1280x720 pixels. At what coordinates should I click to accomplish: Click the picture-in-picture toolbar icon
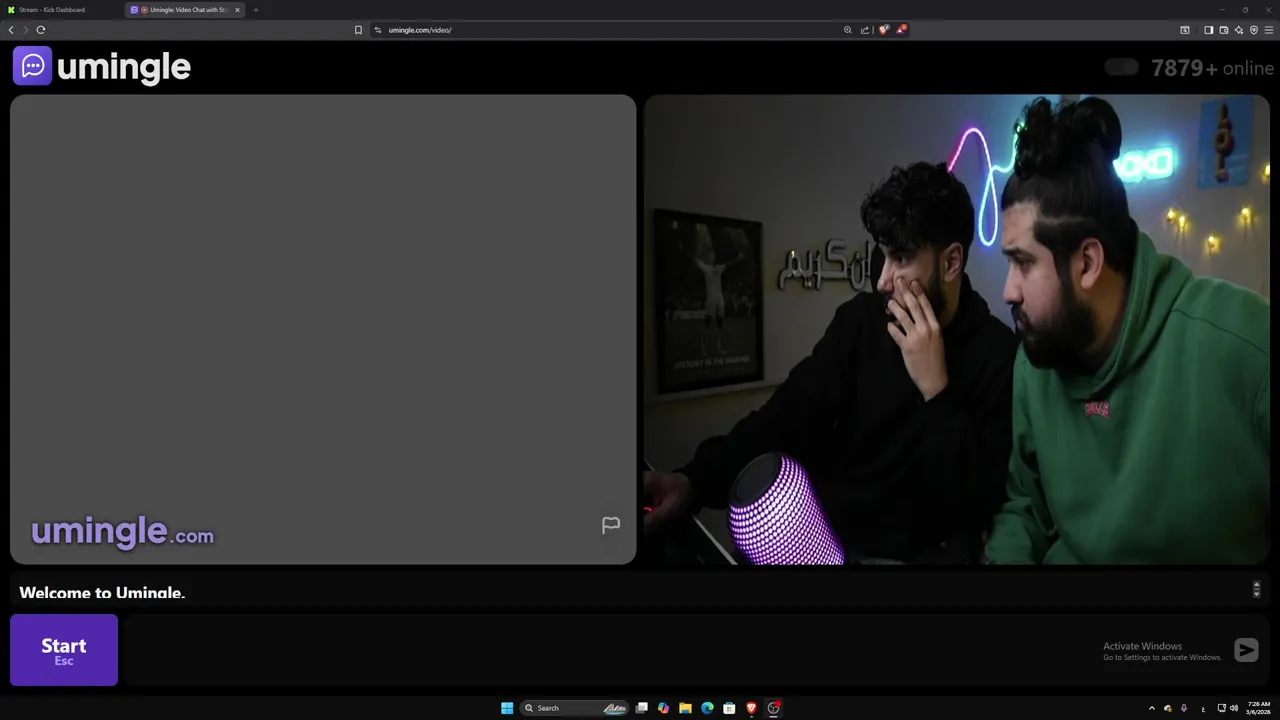point(1185,30)
